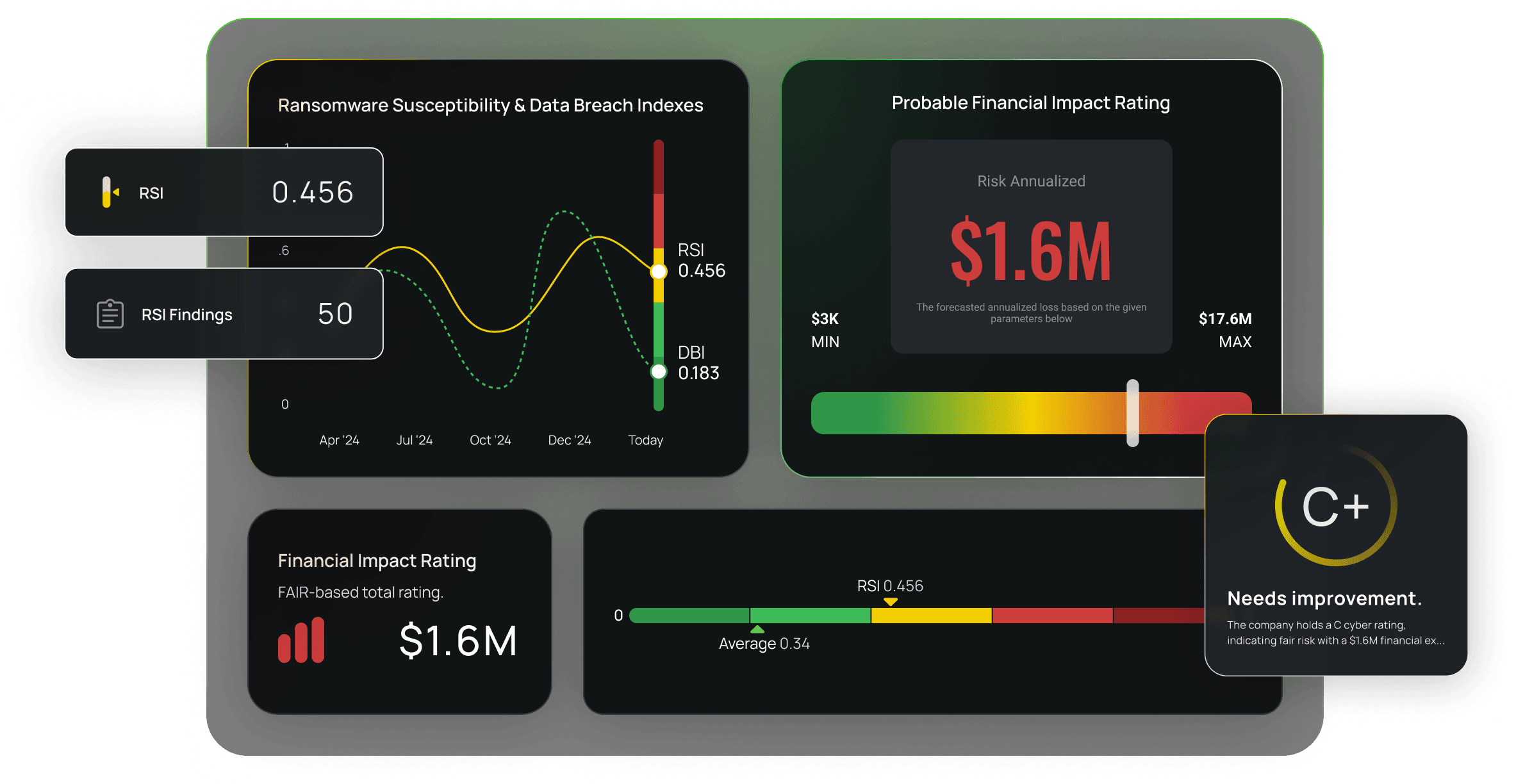Click the financial impact gradient slider handle
This screenshot has width=1516, height=784.
[x=1133, y=412]
